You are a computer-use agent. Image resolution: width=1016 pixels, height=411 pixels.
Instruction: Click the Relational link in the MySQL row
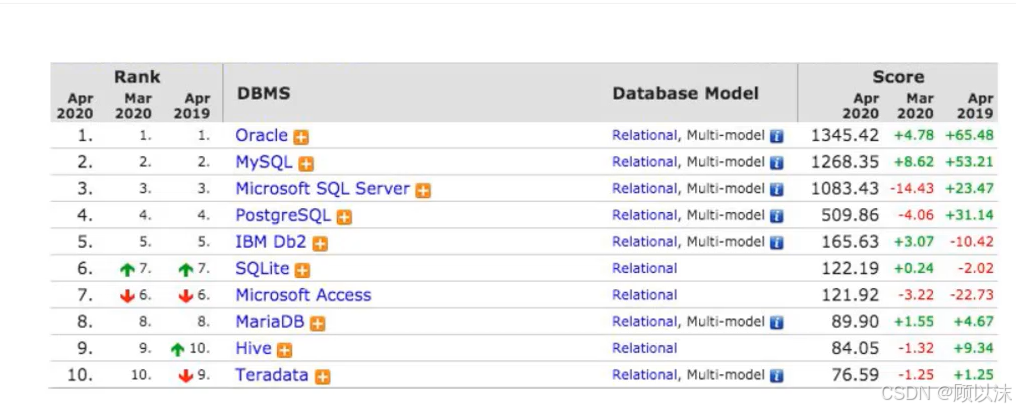pyautogui.click(x=644, y=162)
